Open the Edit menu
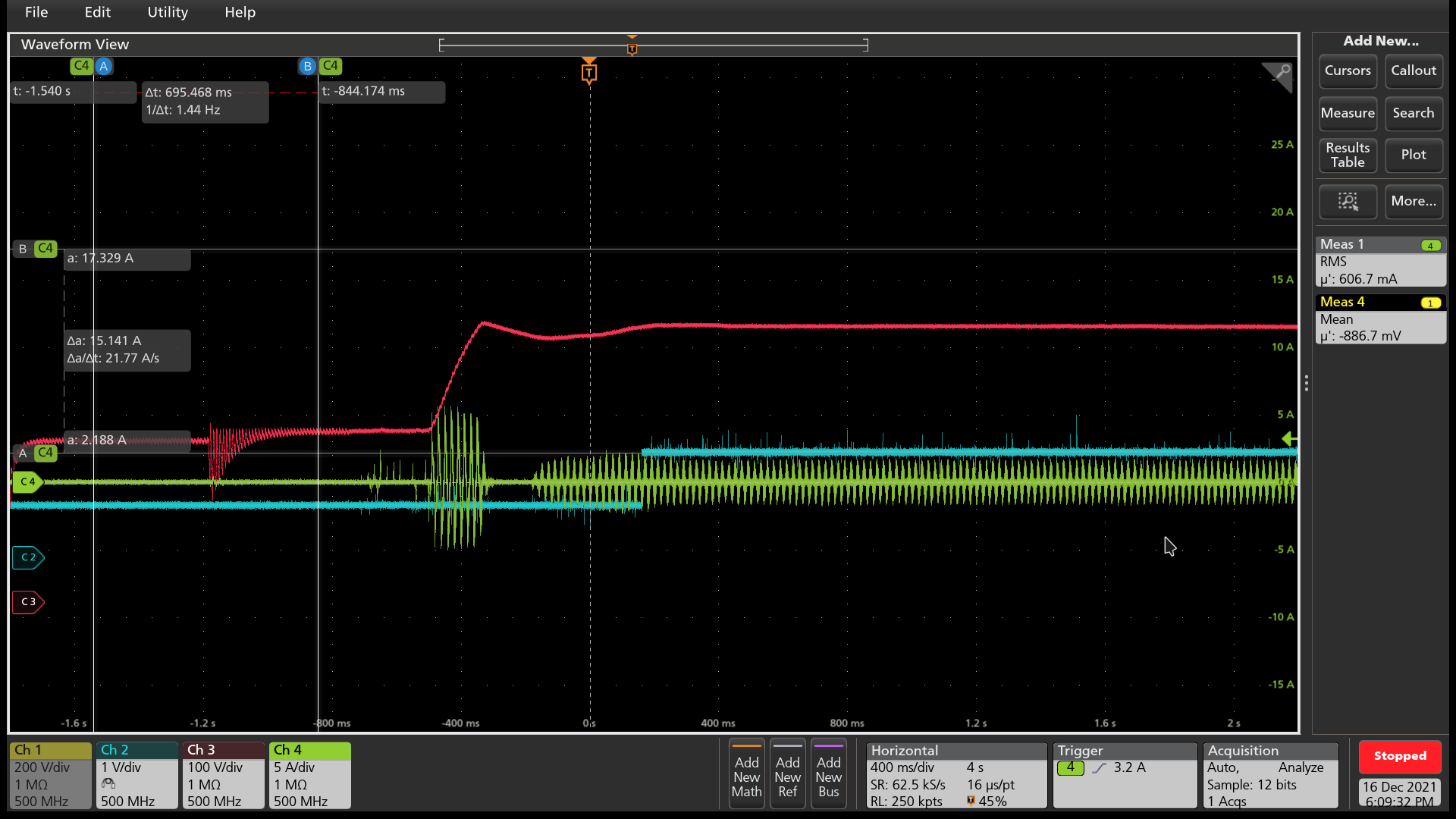The height and width of the screenshot is (819, 1456). click(97, 12)
